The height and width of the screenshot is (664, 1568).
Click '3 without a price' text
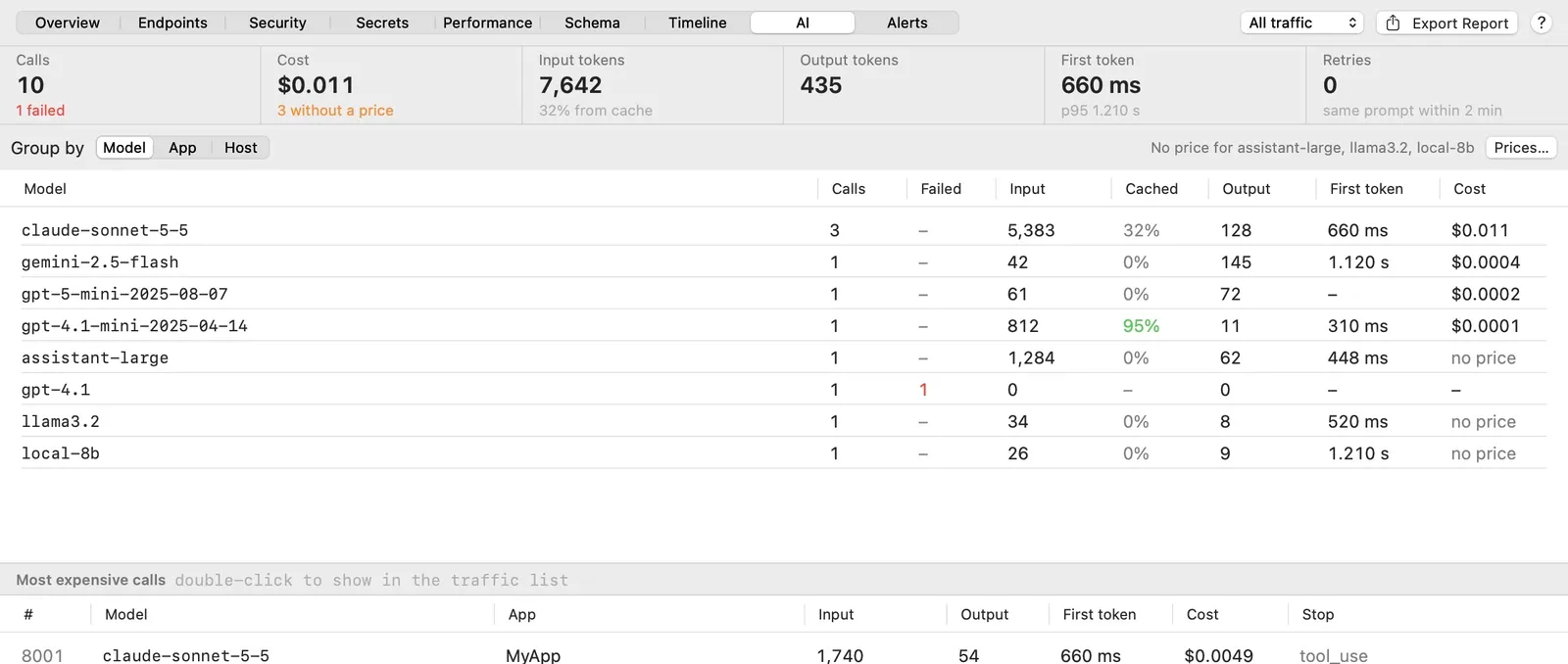click(335, 111)
